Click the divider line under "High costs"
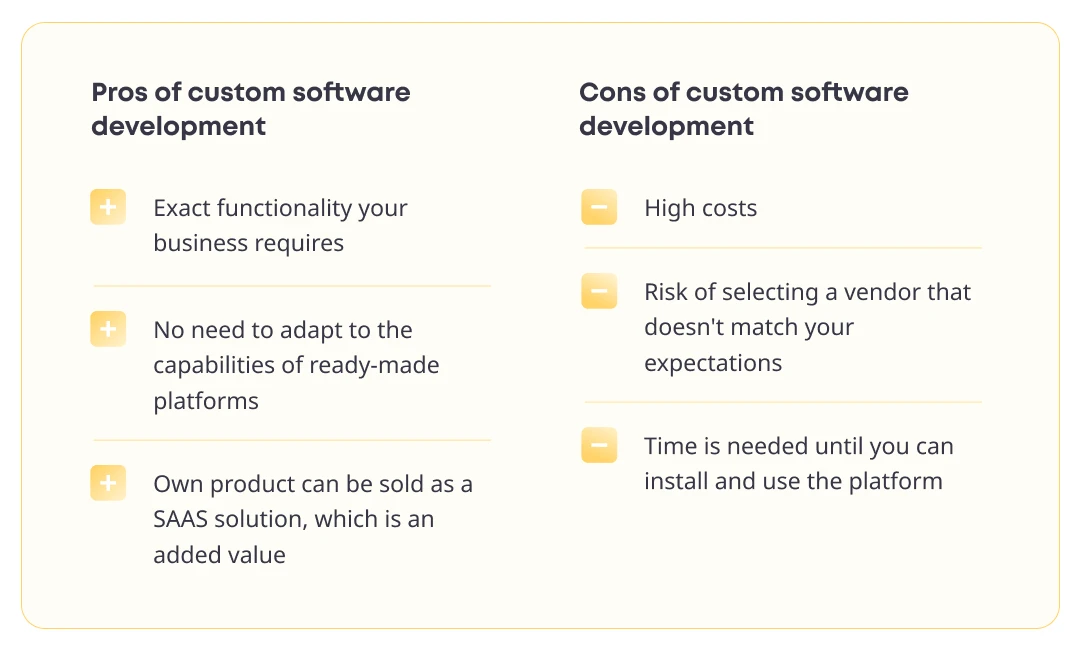Viewport: 1081px width, 648px height. tap(783, 247)
